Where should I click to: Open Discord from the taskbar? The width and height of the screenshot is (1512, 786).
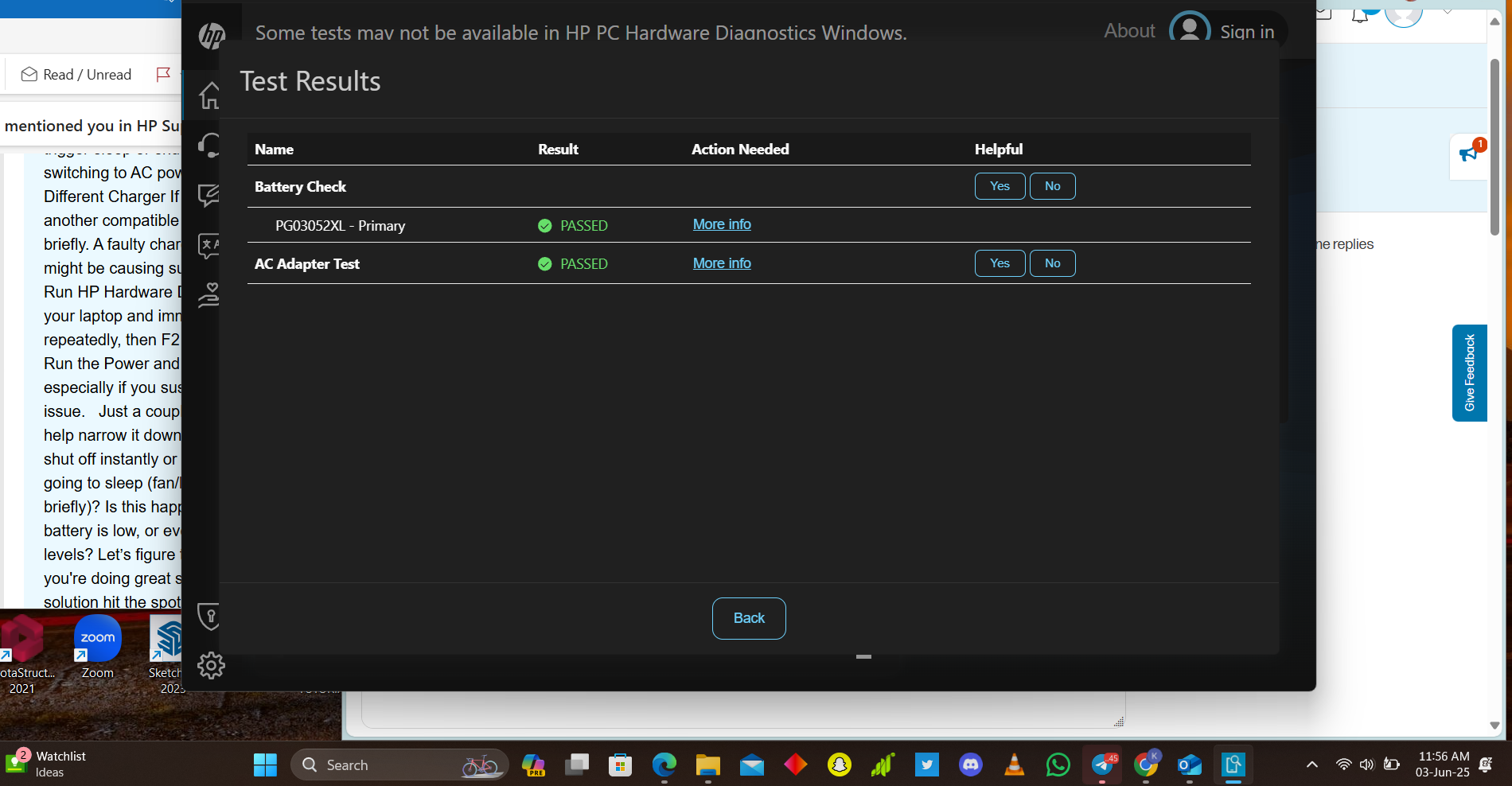click(x=970, y=765)
